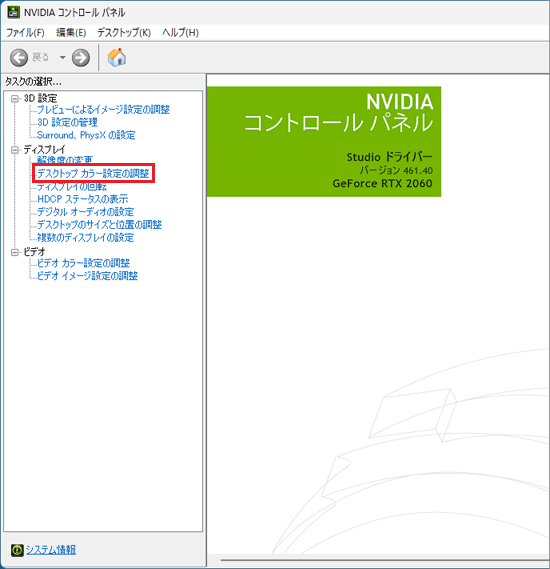
Task: Click the バージョン 461.40 text
Action: [396, 170]
